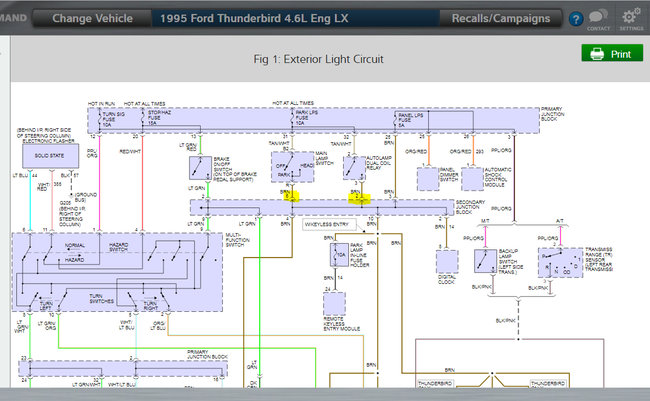Select the 1995 Ford Thunderbird vehicle title
Screen dimensions: 650x401
pyautogui.click(x=254, y=18)
